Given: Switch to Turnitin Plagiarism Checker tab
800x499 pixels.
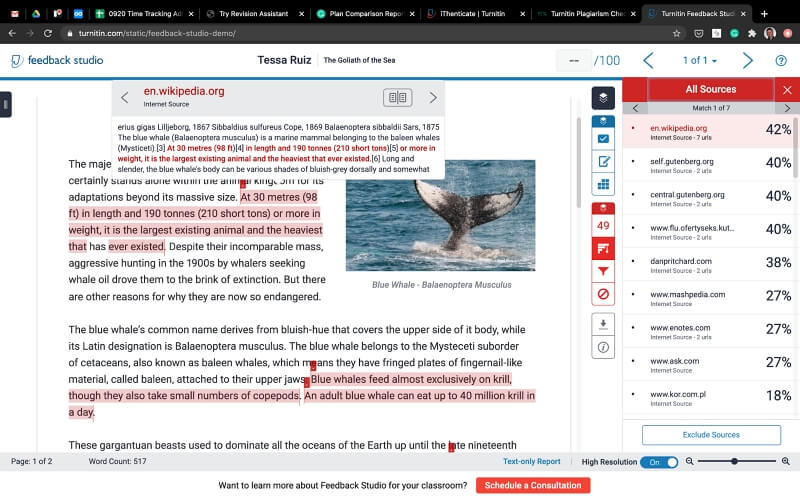Looking at the screenshot, I should point(587,14).
